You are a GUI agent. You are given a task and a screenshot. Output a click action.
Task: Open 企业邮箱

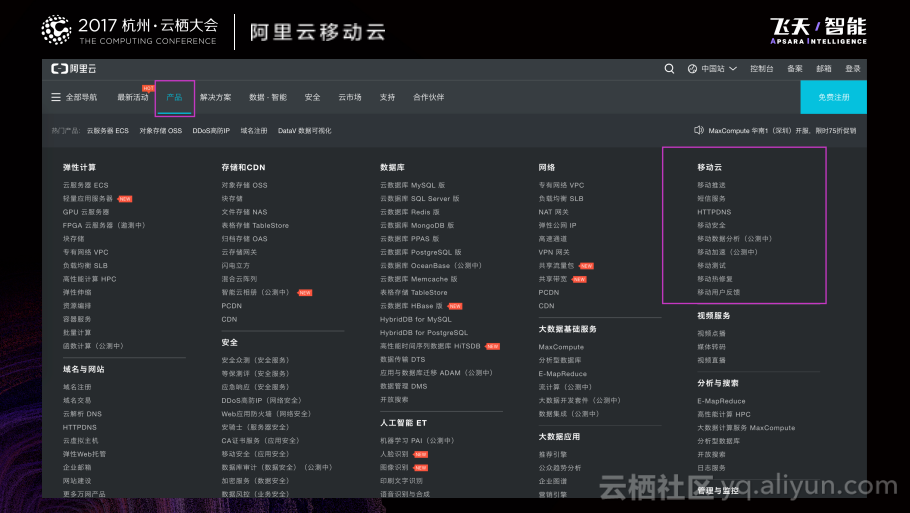pos(77,467)
